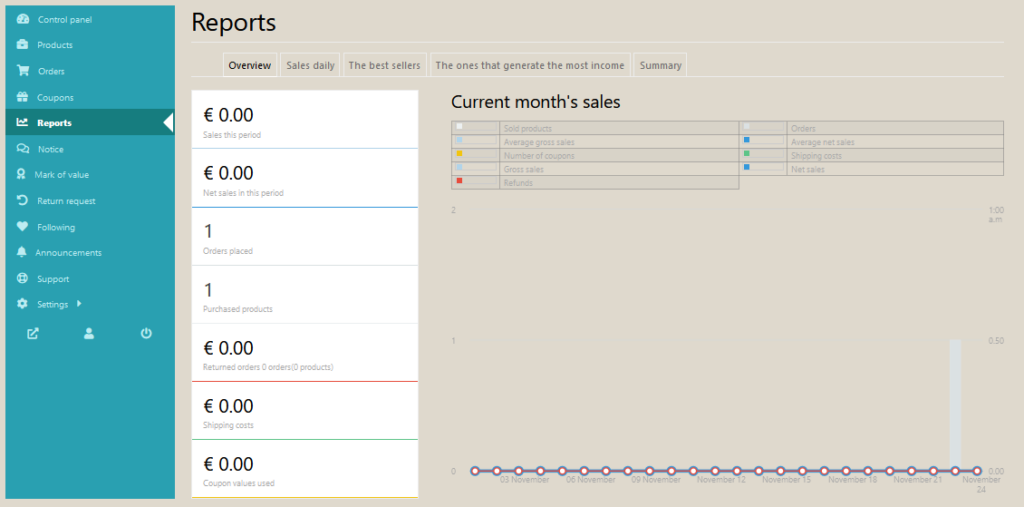Open Products via its briefcase icon

(23, 45)
